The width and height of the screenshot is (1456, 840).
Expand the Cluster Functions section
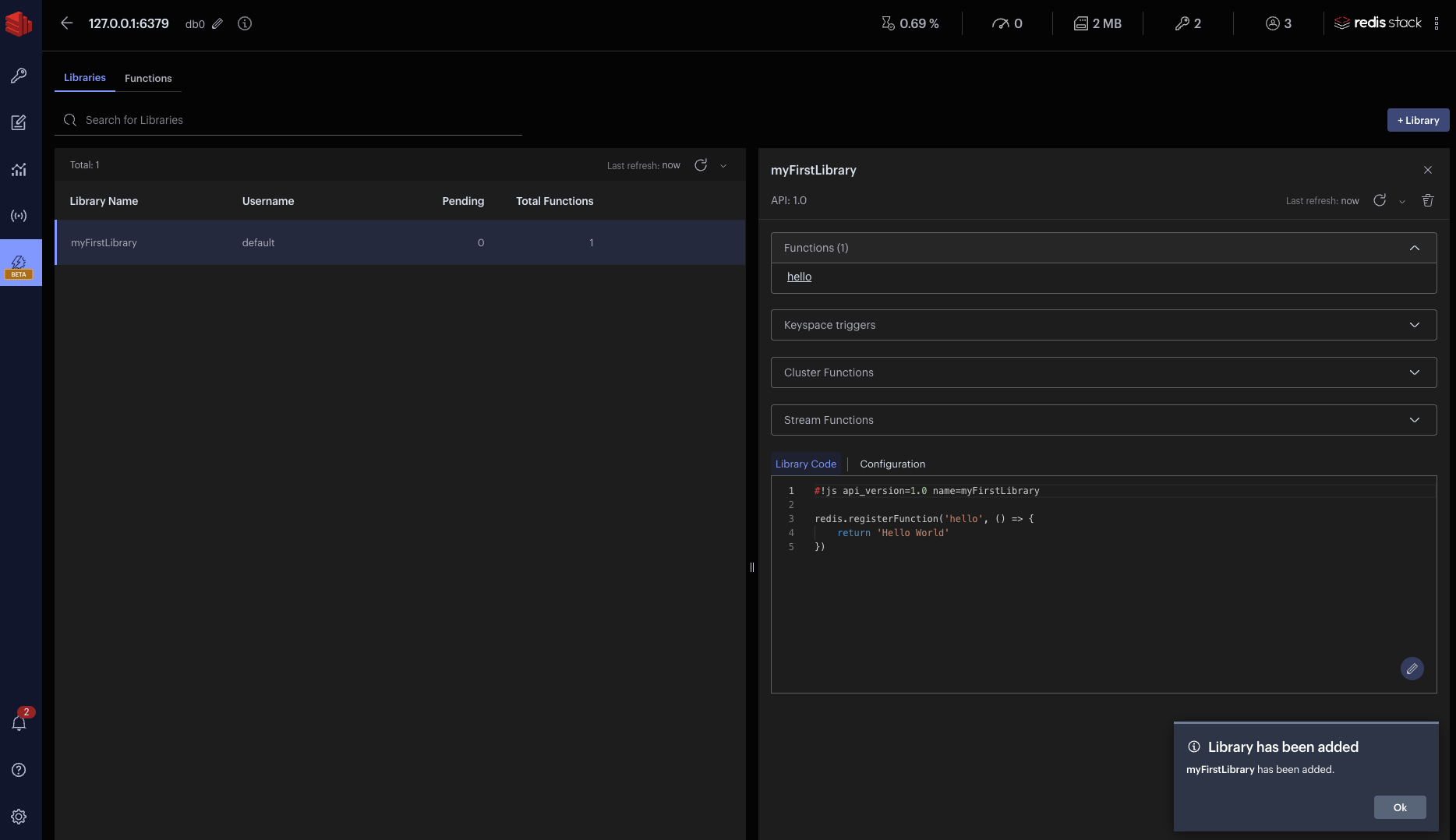click(x=1103, y=372)
